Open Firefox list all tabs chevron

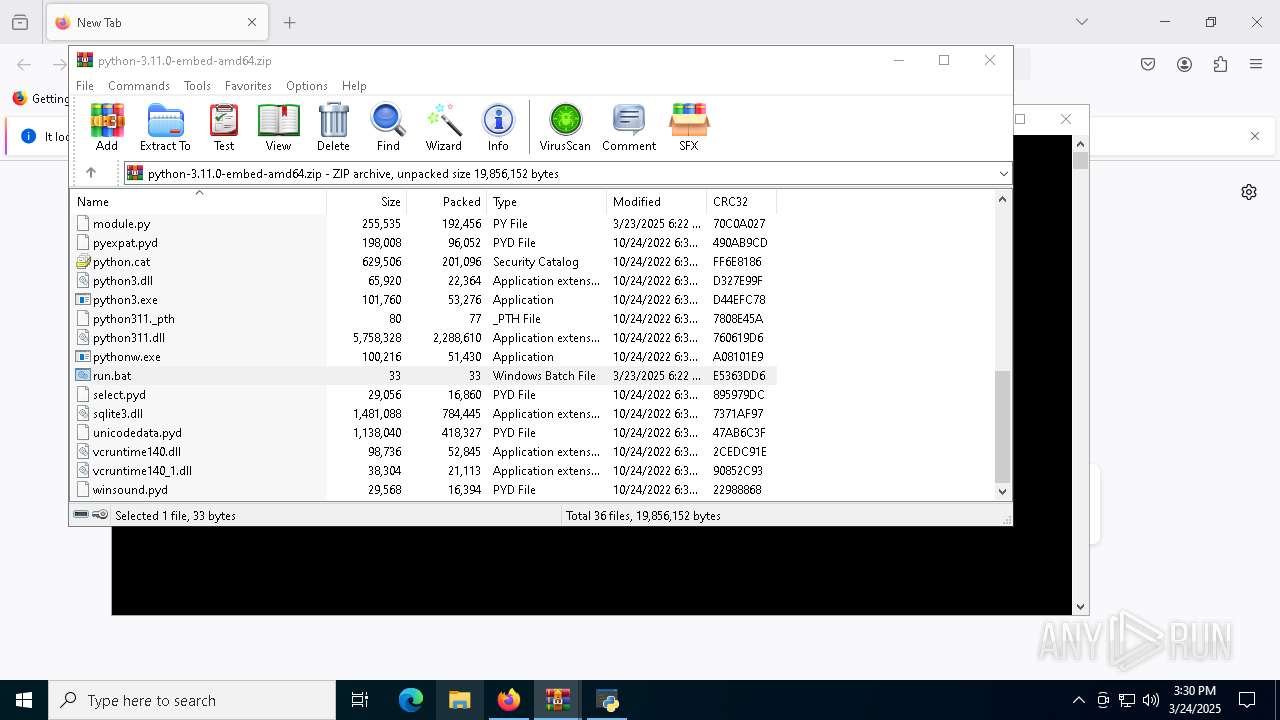(x=1081, y=22)
